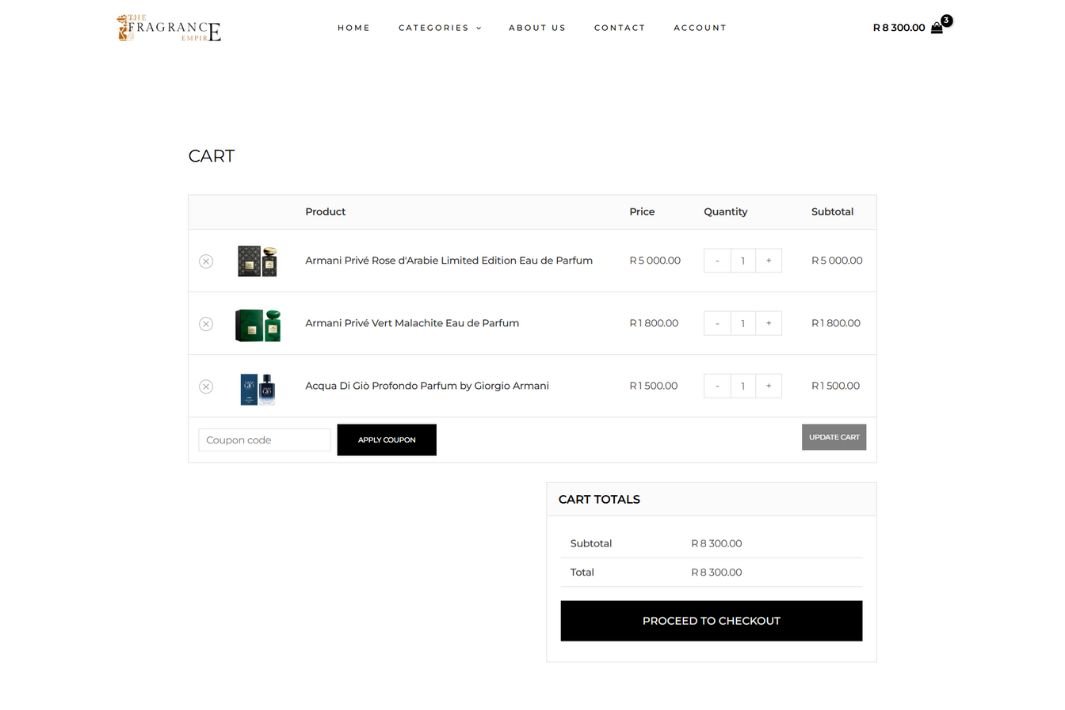Remove Armani Privé Vert Malachite from cart
The width and height of the screenshot is (1065, 710).
(x=206, y=324)
